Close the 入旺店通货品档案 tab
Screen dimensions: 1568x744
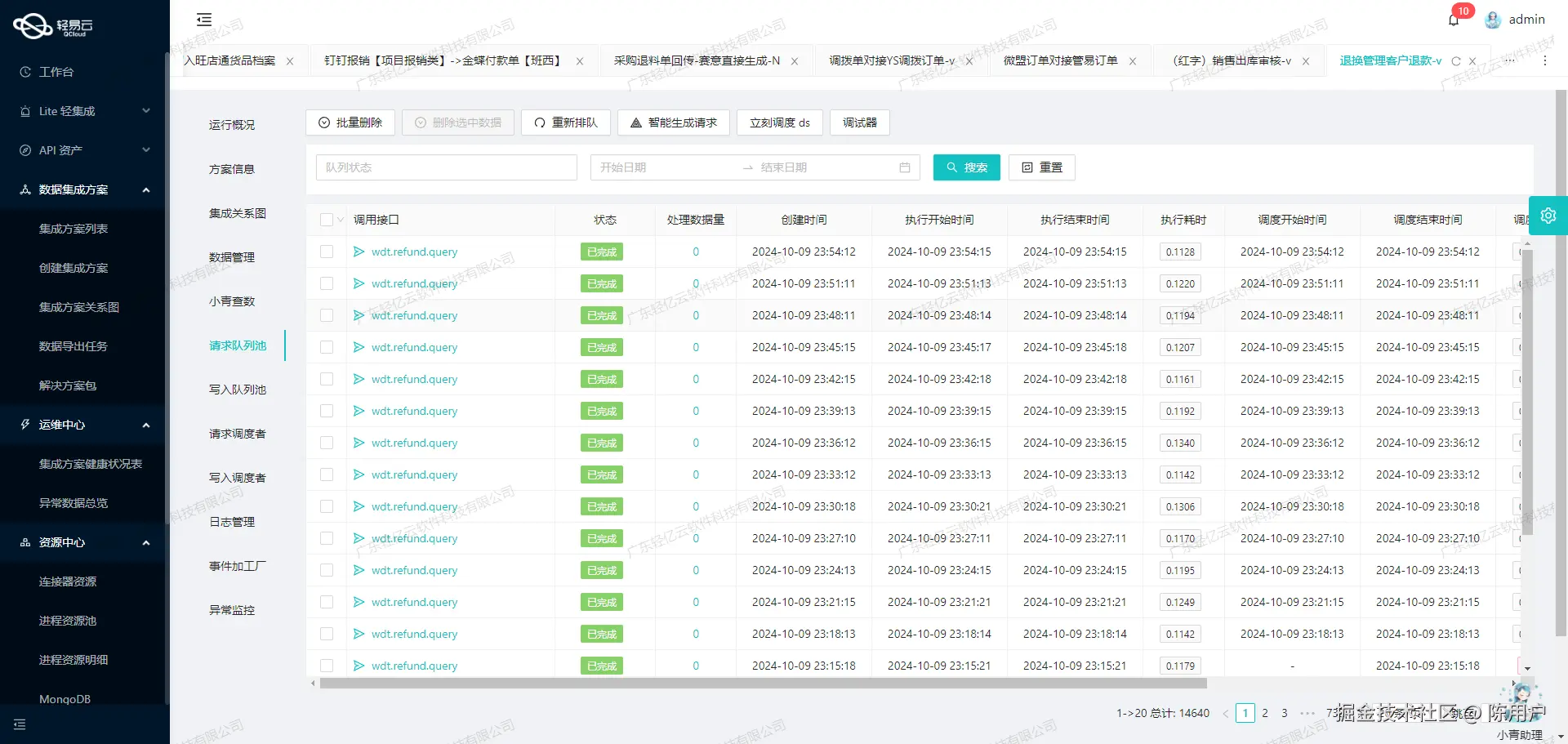(290, 61)
